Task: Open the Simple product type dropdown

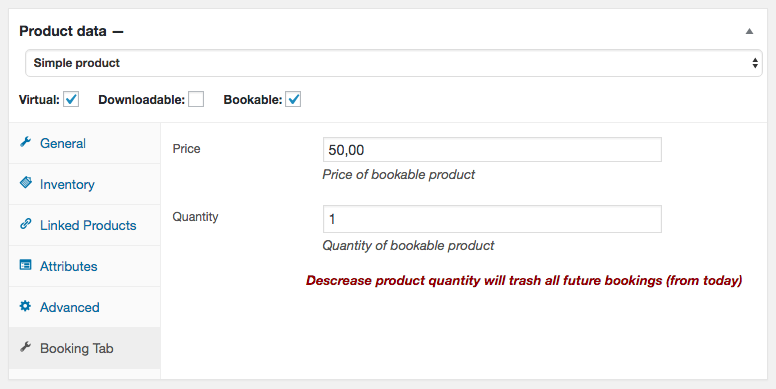Action: click(393, 63)
